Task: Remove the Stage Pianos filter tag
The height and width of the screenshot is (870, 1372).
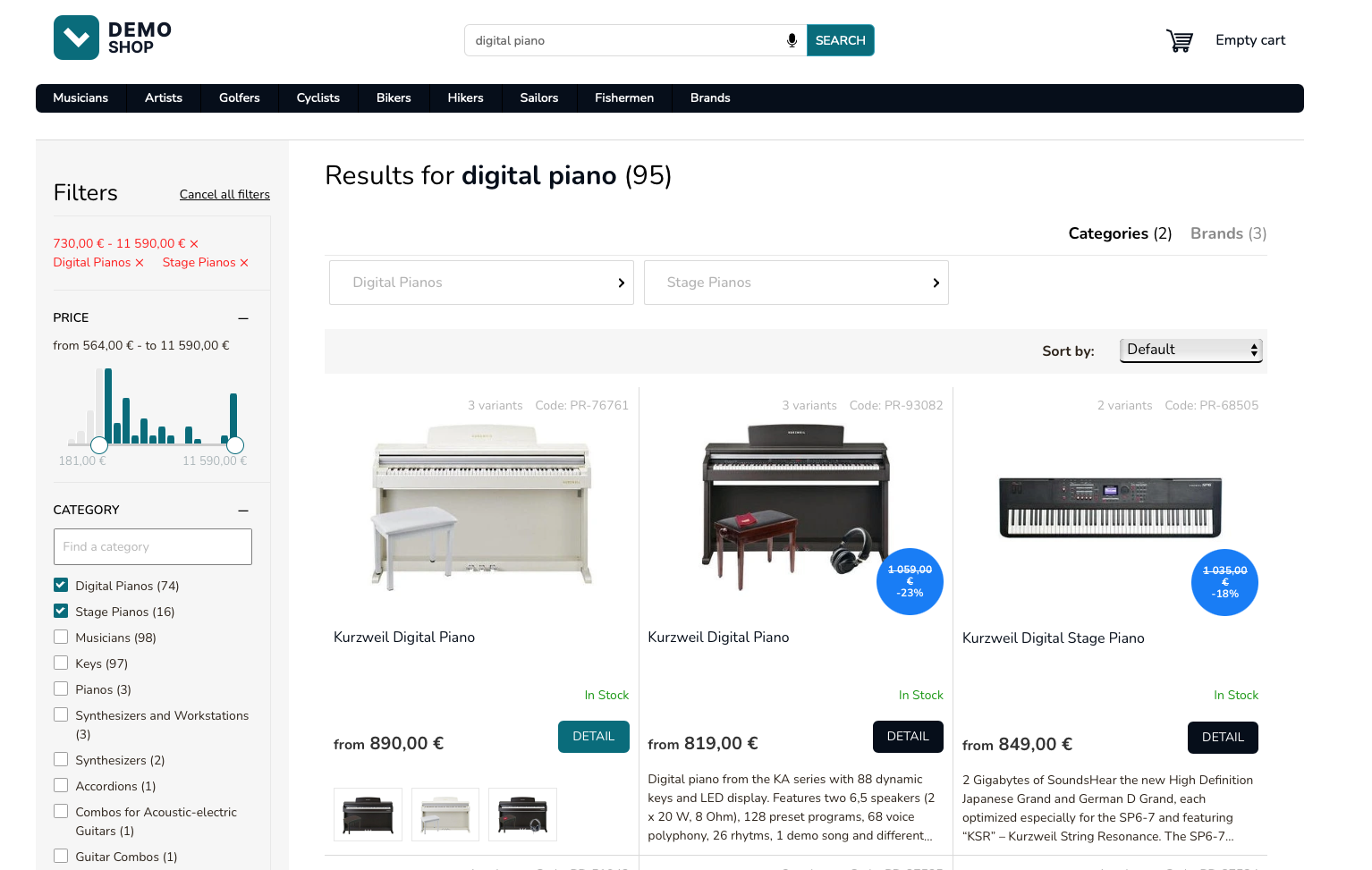Action: point(244,263)
